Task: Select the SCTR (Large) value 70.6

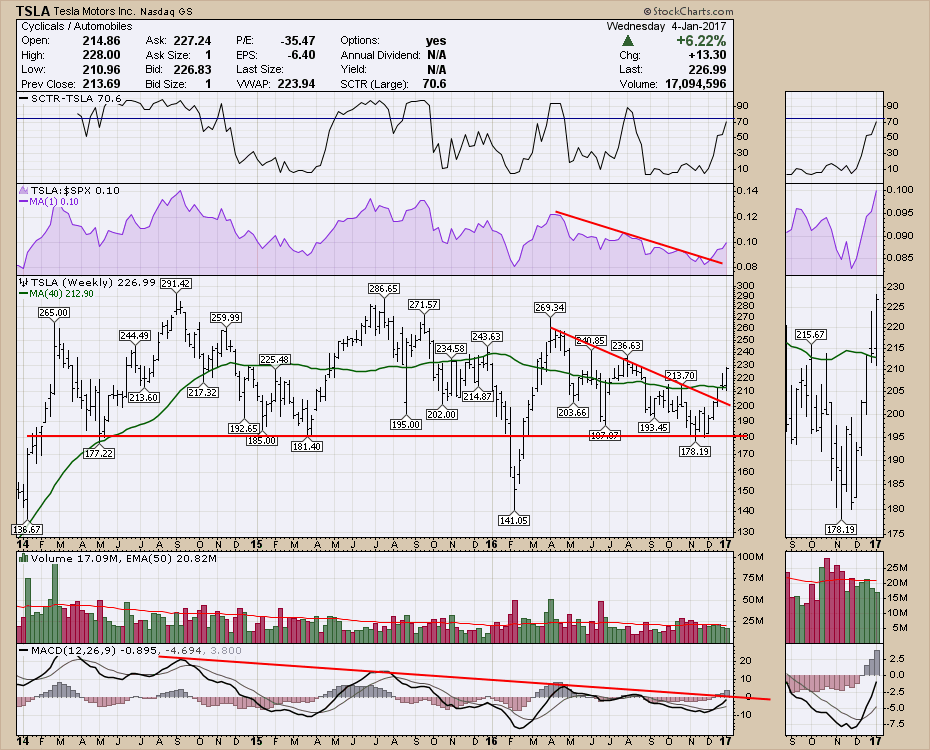Action: tap(434, 84)
